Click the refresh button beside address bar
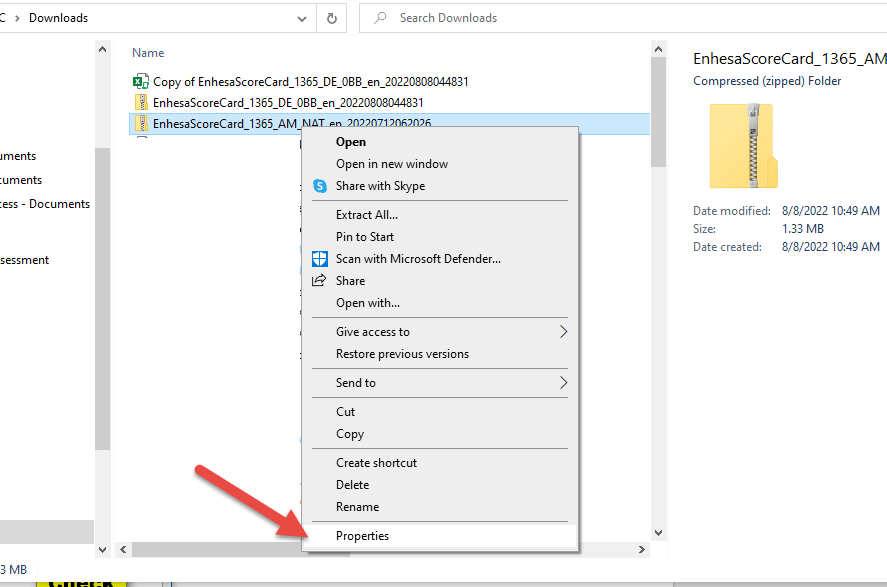The image size is (887, 587). 332,18
